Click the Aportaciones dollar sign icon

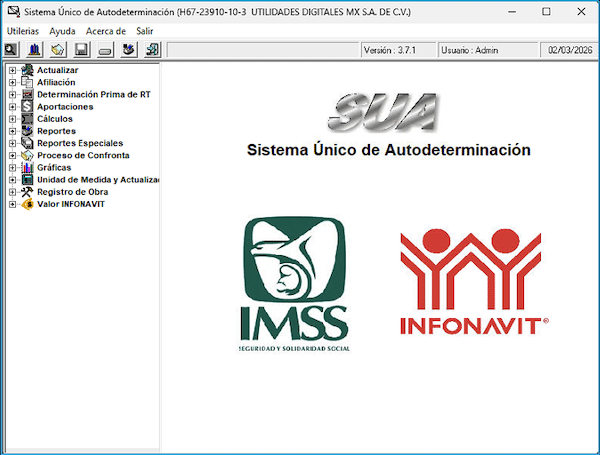(x=27, y=107)
